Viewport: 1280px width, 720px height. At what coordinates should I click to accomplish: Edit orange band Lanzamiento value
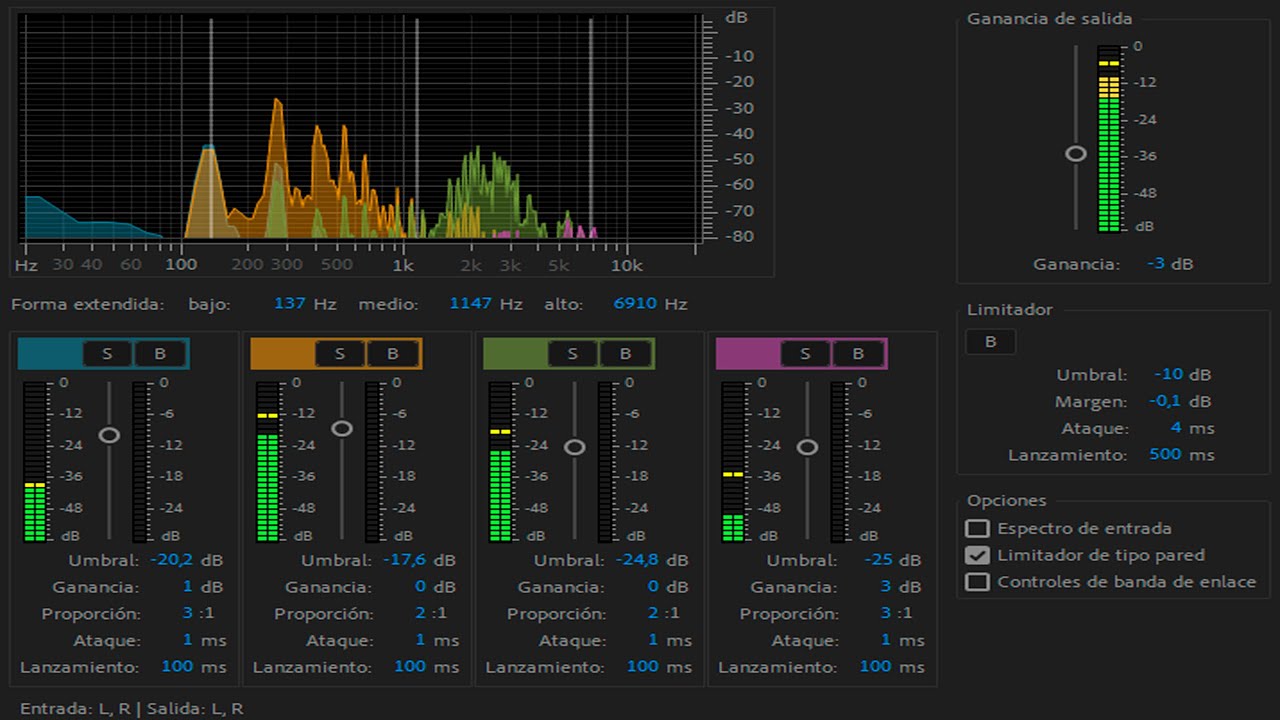coord(410,666)
